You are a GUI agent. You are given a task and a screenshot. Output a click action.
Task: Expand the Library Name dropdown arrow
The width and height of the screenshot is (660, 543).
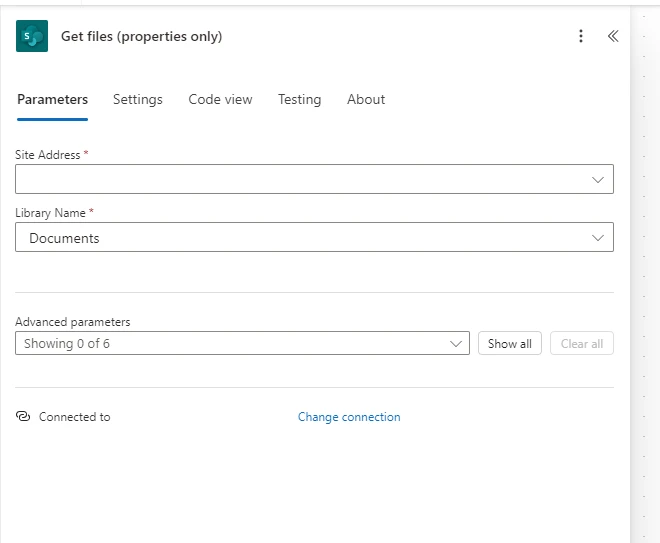click(x=598, y=238)
